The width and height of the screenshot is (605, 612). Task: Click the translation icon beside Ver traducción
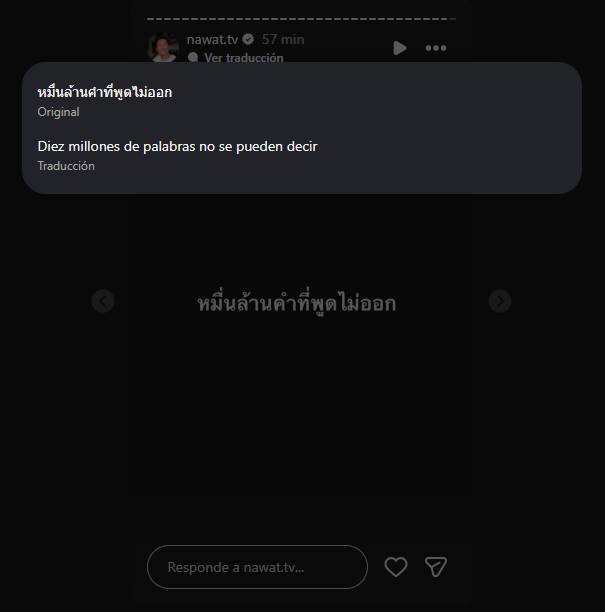coord(193,58)
